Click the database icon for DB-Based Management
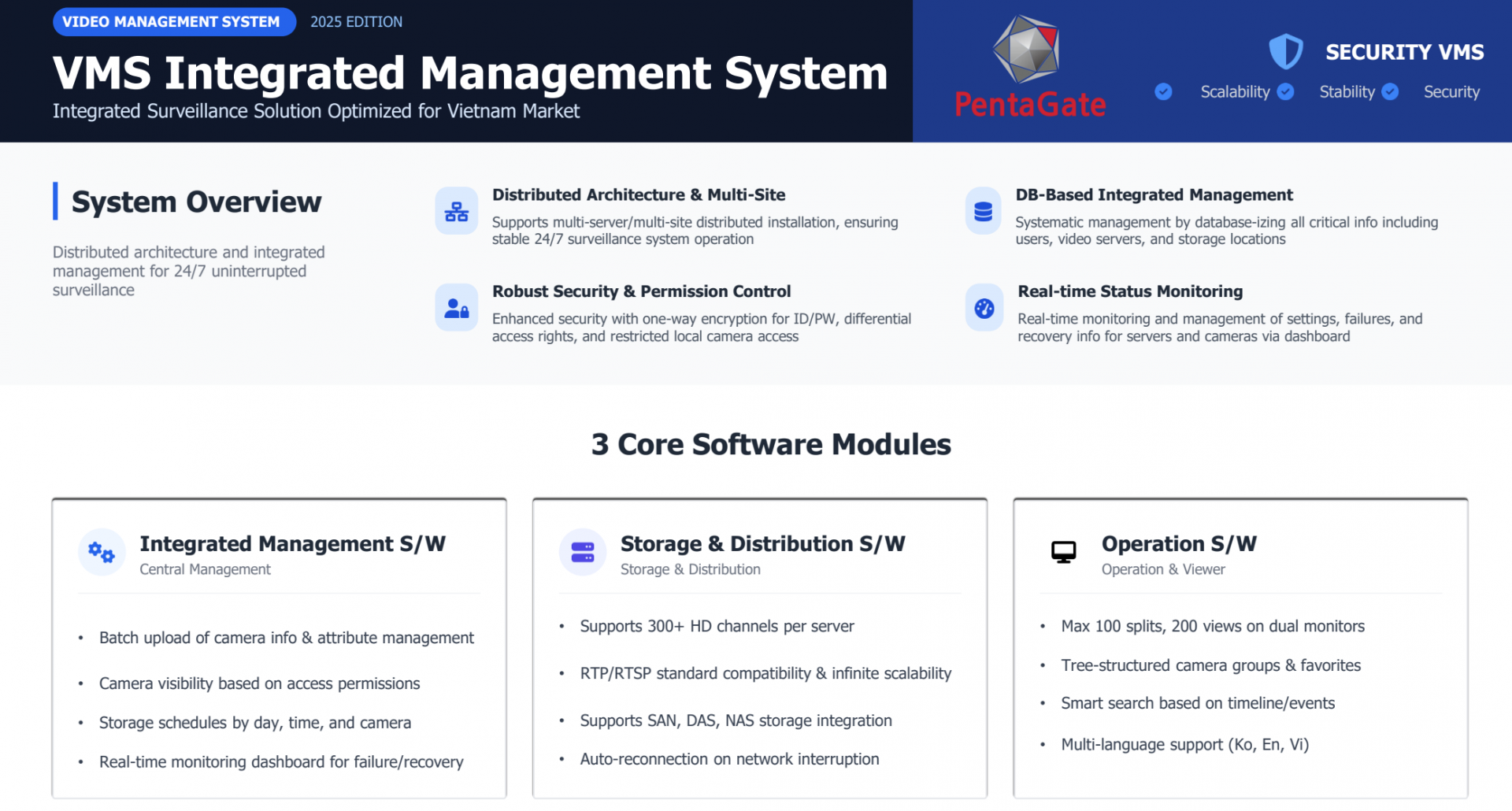Viewport: 1512px width, 811px height. pyautogui.click(x=984, y=211)
